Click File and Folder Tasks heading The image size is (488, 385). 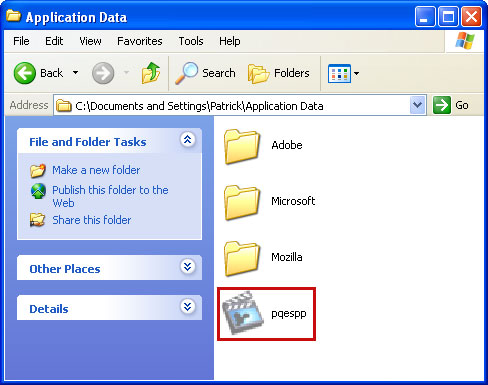click(x=88, y=142)
